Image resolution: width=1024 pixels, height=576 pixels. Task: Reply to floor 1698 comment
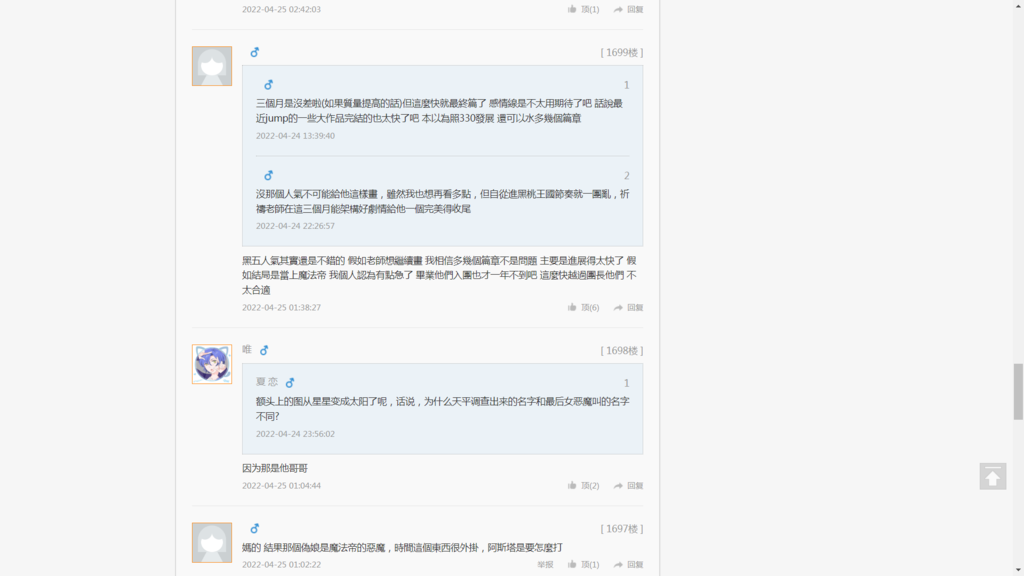(x=628, y=486)
